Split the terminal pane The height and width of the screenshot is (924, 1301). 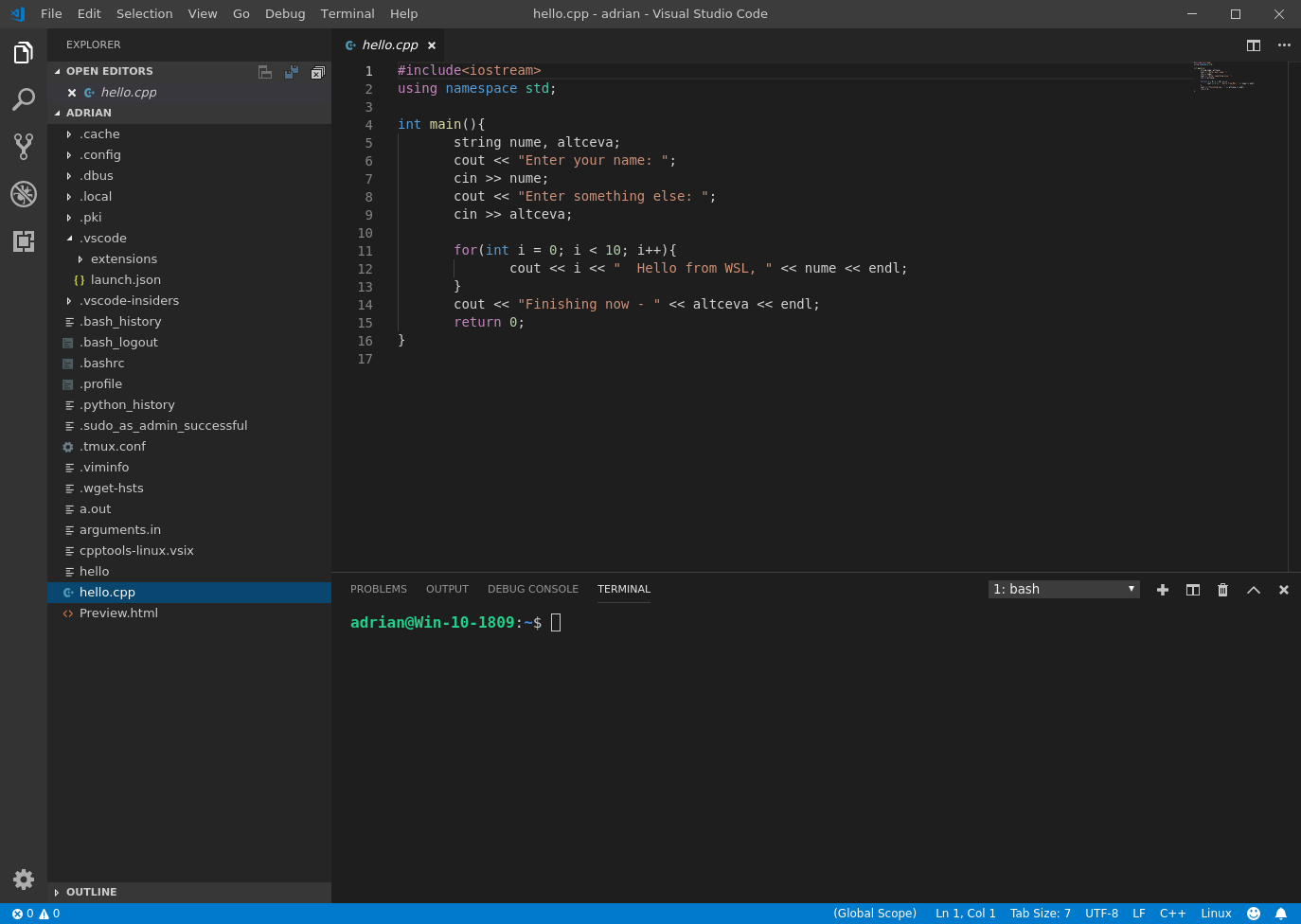[1193, 590]
